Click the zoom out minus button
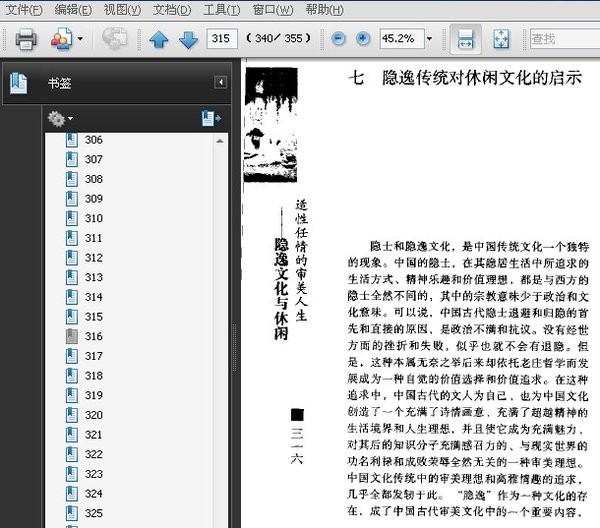Image resolution: width=600 pixels, height=528 pixels. point(338,39)
